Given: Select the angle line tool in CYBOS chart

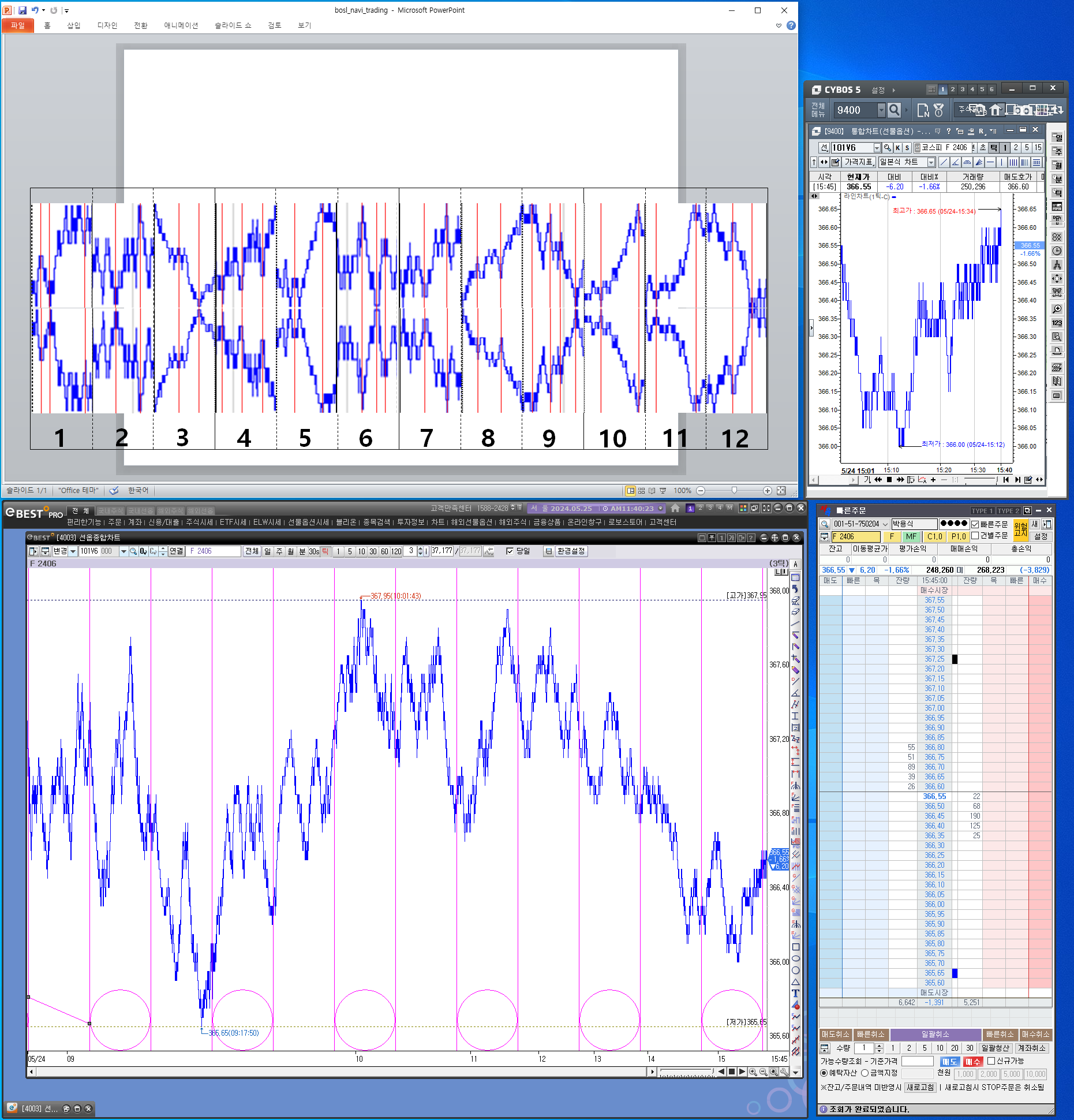Looking at the screenshot, I should coord(955,162).
